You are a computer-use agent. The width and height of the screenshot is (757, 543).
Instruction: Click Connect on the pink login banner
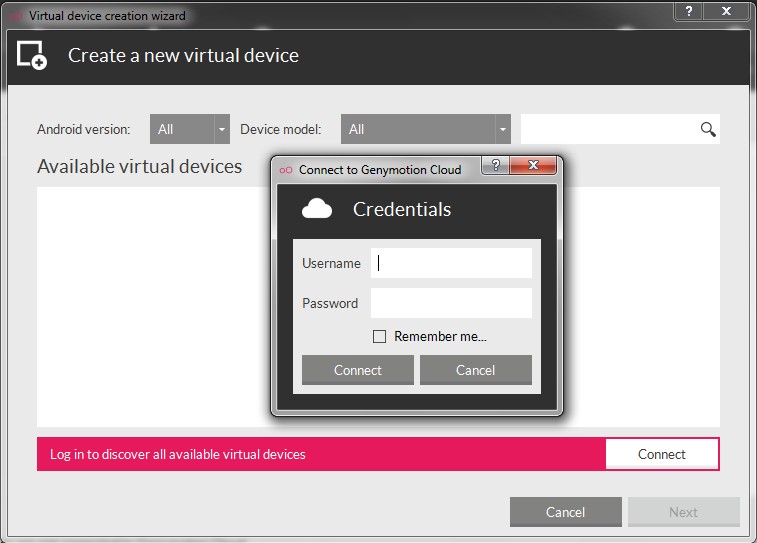click(x=661, y=454)
